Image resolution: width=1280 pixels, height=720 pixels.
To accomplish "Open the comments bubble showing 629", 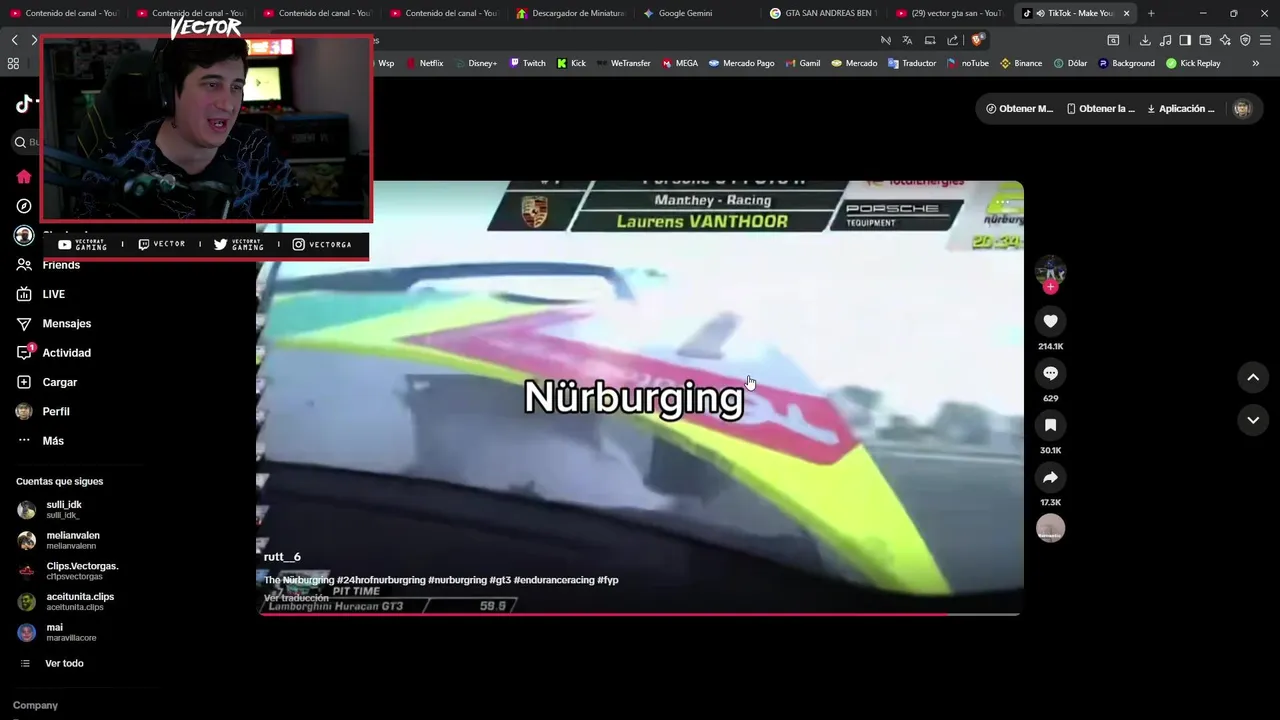I will tap(1050, 373).
